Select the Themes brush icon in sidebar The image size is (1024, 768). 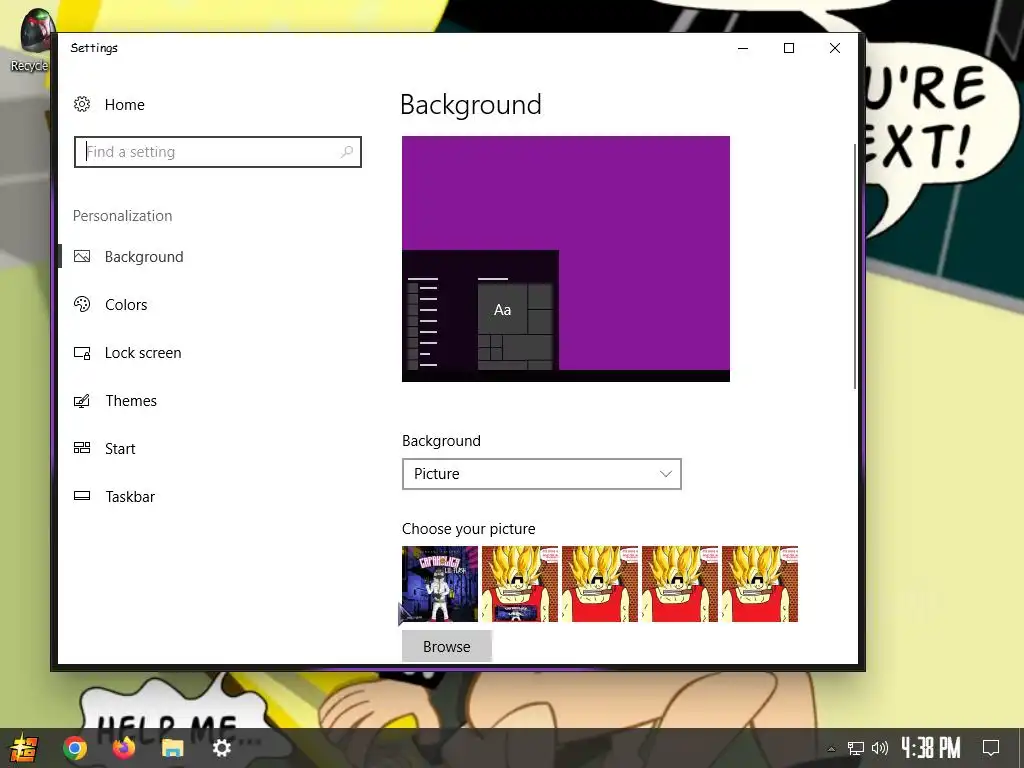pos(82,400)
